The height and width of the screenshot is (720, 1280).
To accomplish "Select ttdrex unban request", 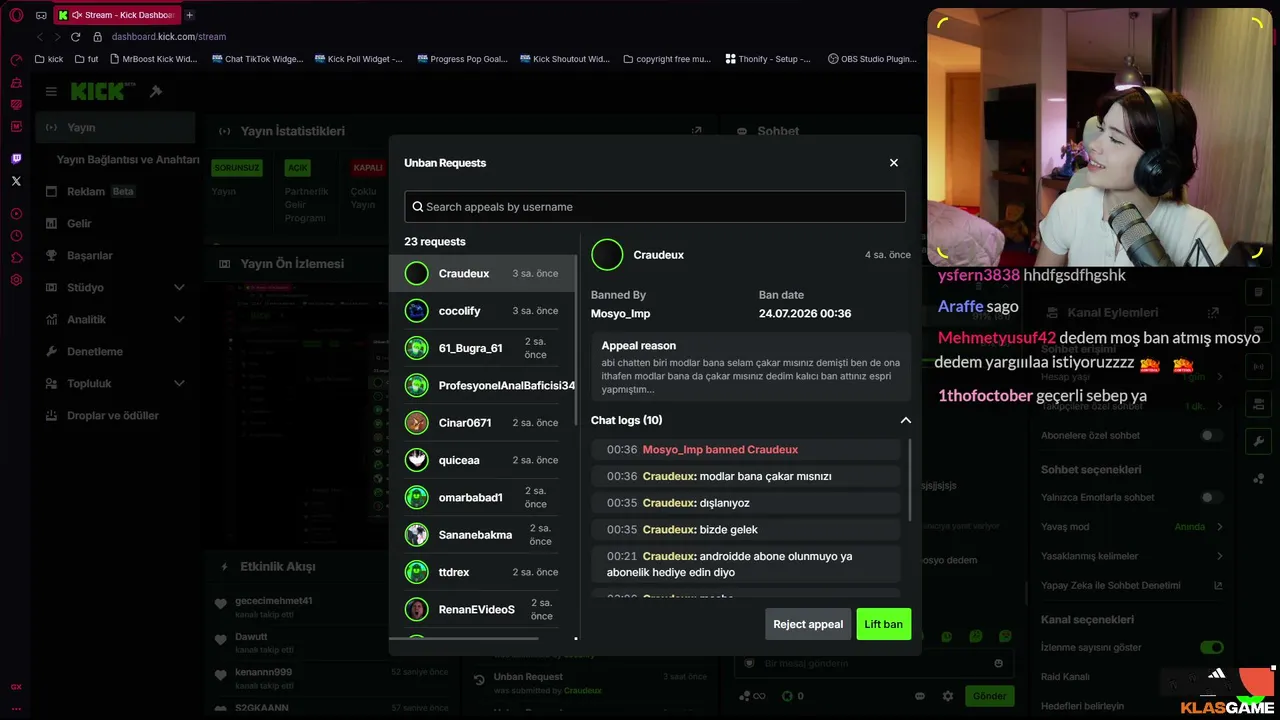I will coord(483,572).
